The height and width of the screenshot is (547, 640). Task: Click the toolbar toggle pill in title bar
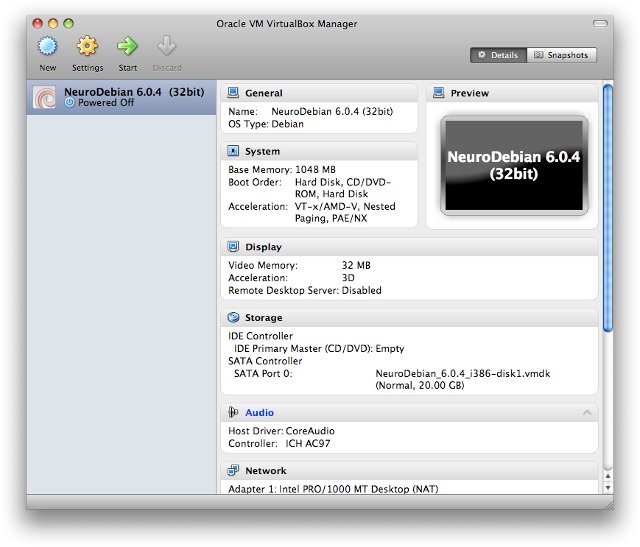pyautogui.click(x=600, y=24)
